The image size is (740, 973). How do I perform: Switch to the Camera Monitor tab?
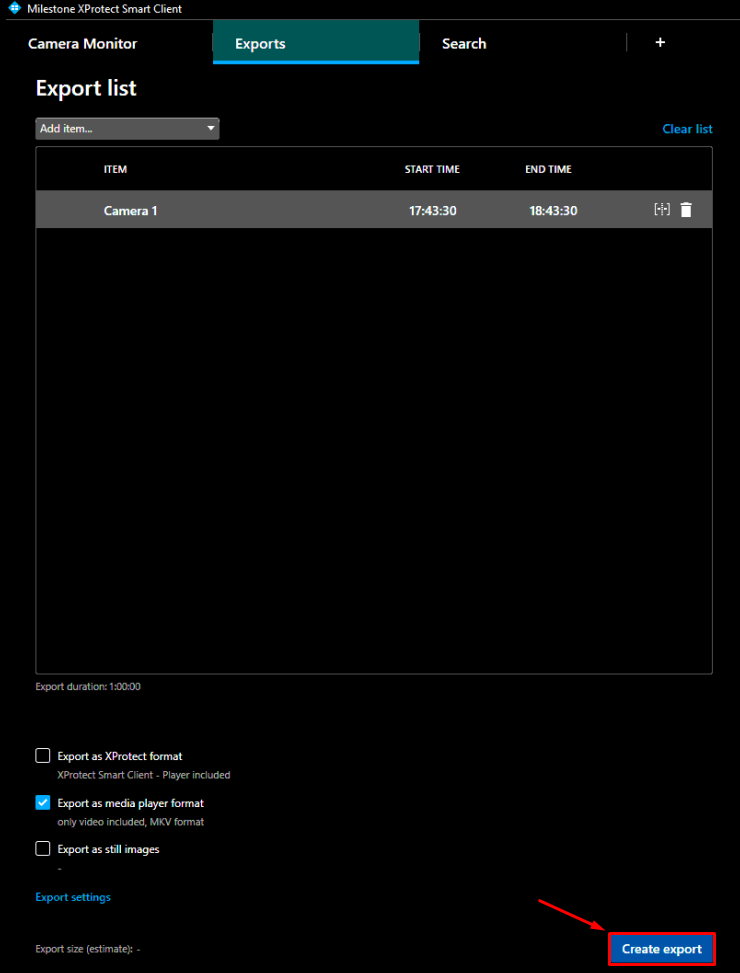point(82,44)
